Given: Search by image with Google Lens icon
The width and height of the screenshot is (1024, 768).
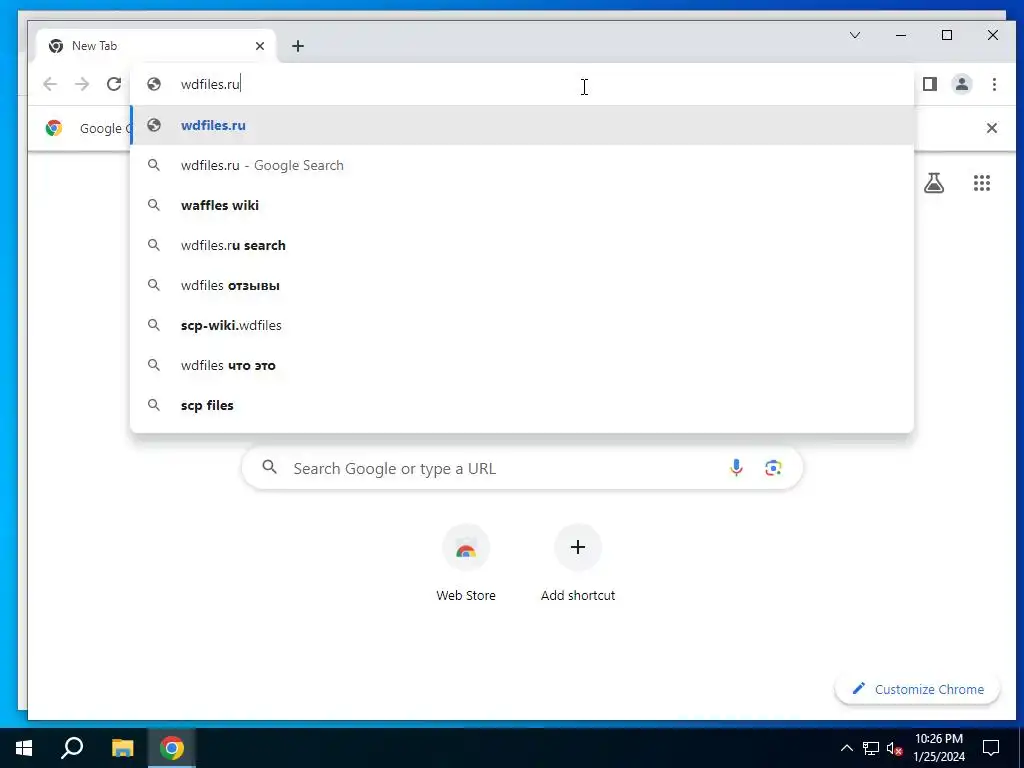Looking at the screenshot, I should 773,468.
